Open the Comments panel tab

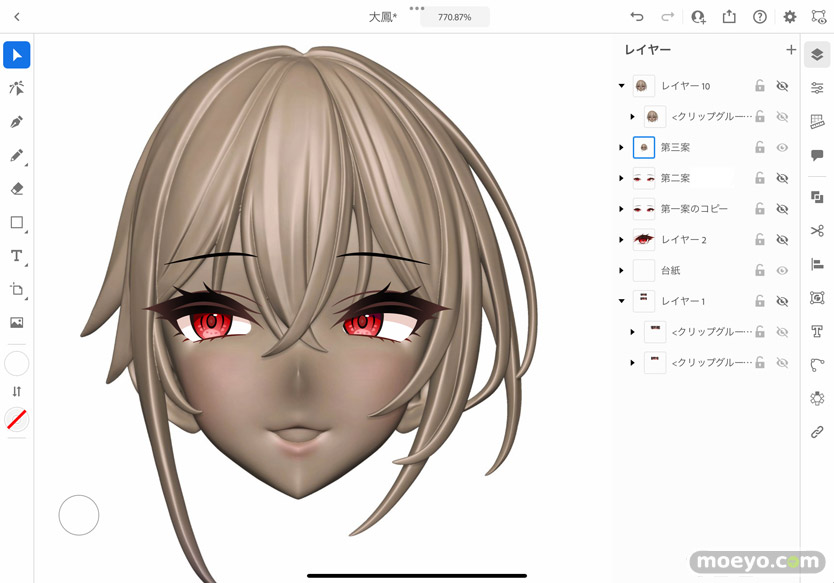pos(817,155)
